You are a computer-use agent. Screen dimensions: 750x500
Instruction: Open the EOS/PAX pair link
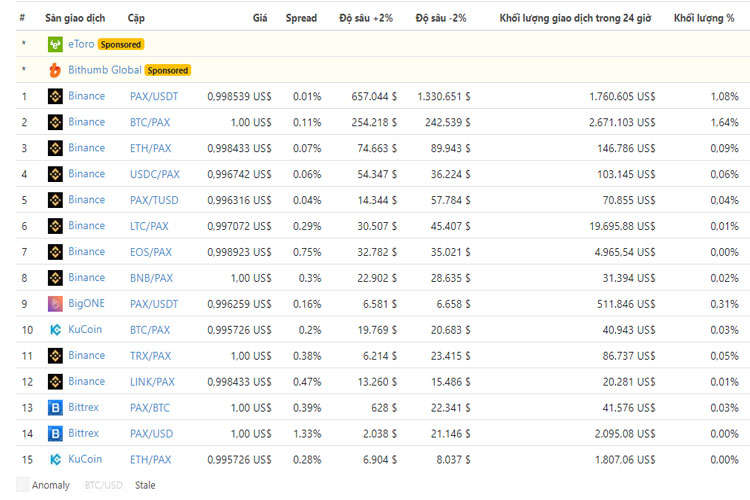(151, 252)
